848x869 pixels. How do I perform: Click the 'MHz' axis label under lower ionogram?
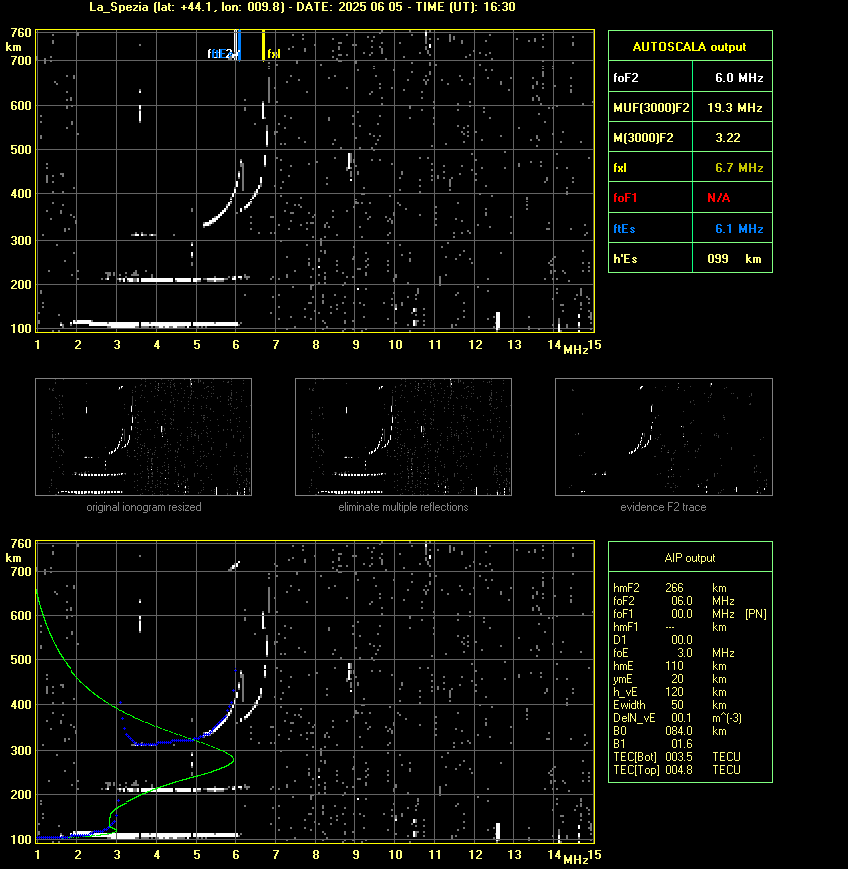(x=575, y=860)
